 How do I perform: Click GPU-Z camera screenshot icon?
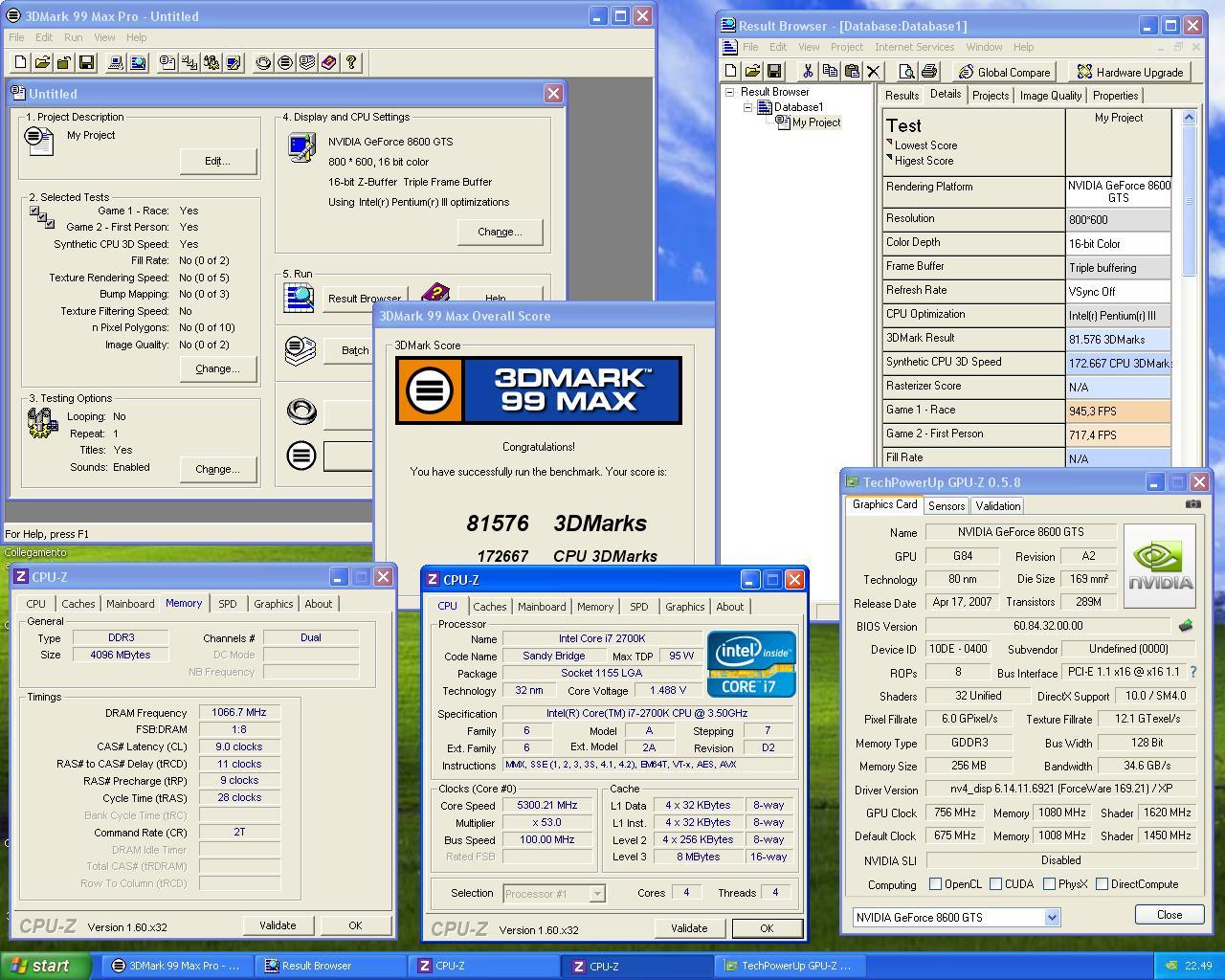tap(1192, 503)
